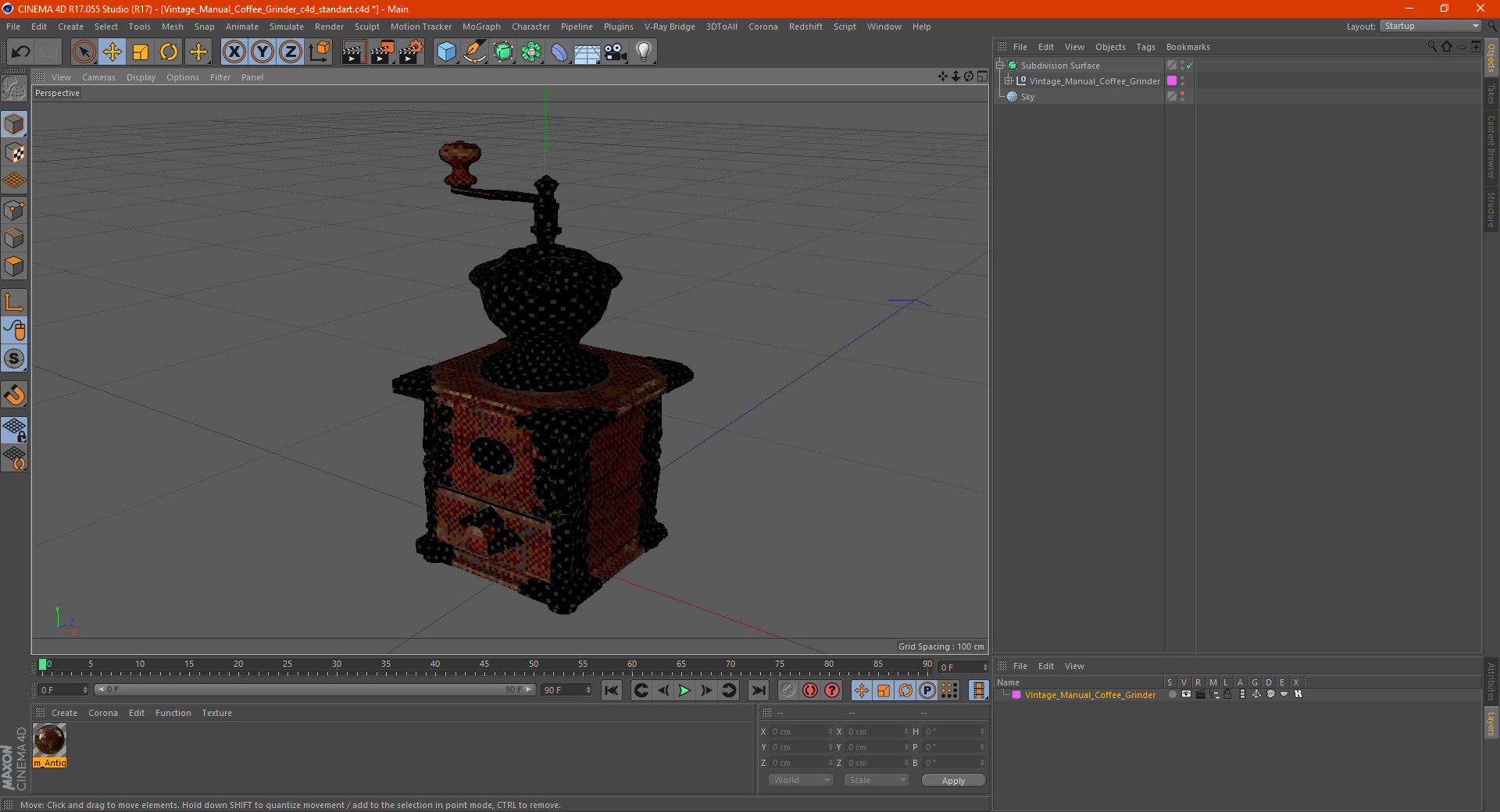Open the Content Browser side tab
1500x812 pixels.
tap(1491, 147)
